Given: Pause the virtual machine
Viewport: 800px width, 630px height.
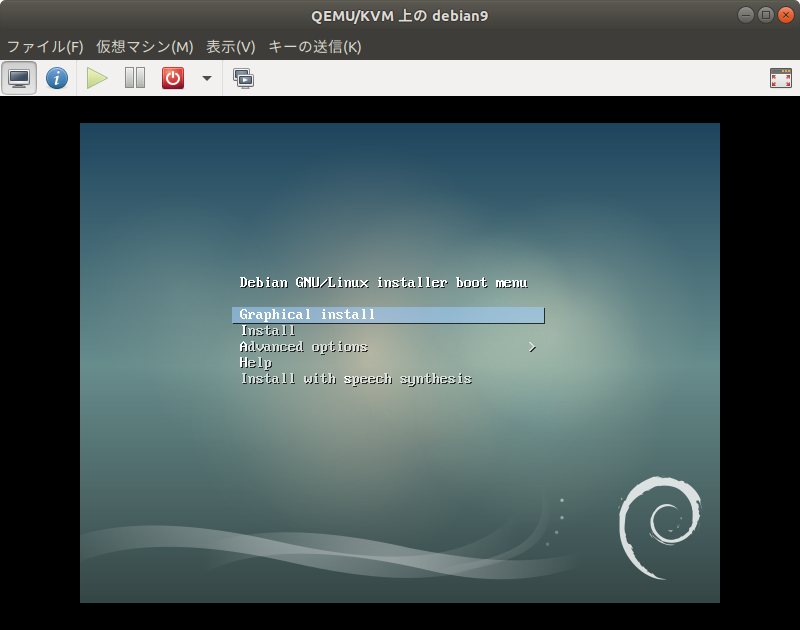Looking at the screenshot, I should 135,78.
